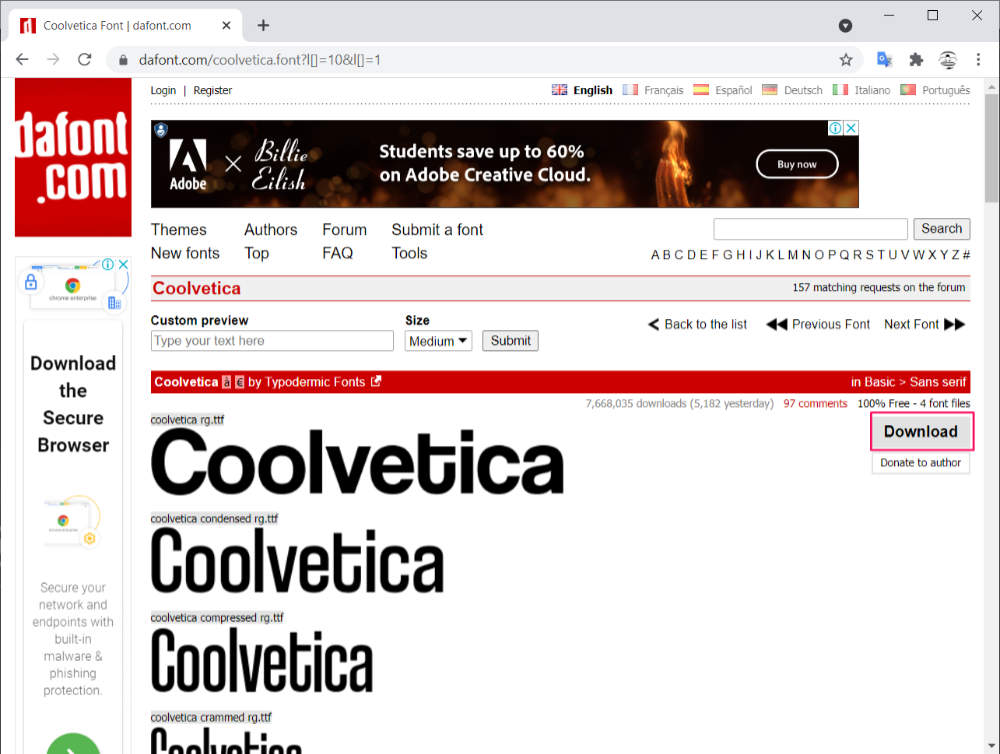The height and width of the screenshot is (754, 1000).
Task: Open the Top fonts page
Action: point(256,253)
